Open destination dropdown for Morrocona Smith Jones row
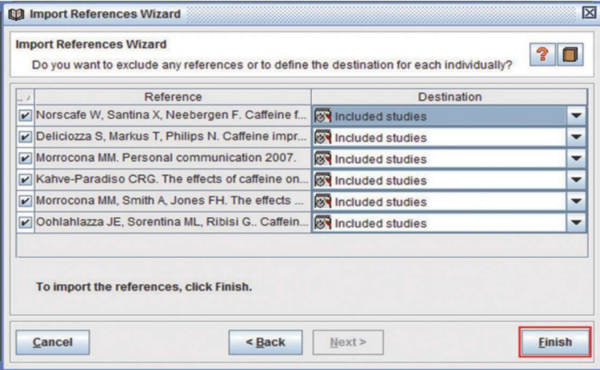 click(576, 201)
